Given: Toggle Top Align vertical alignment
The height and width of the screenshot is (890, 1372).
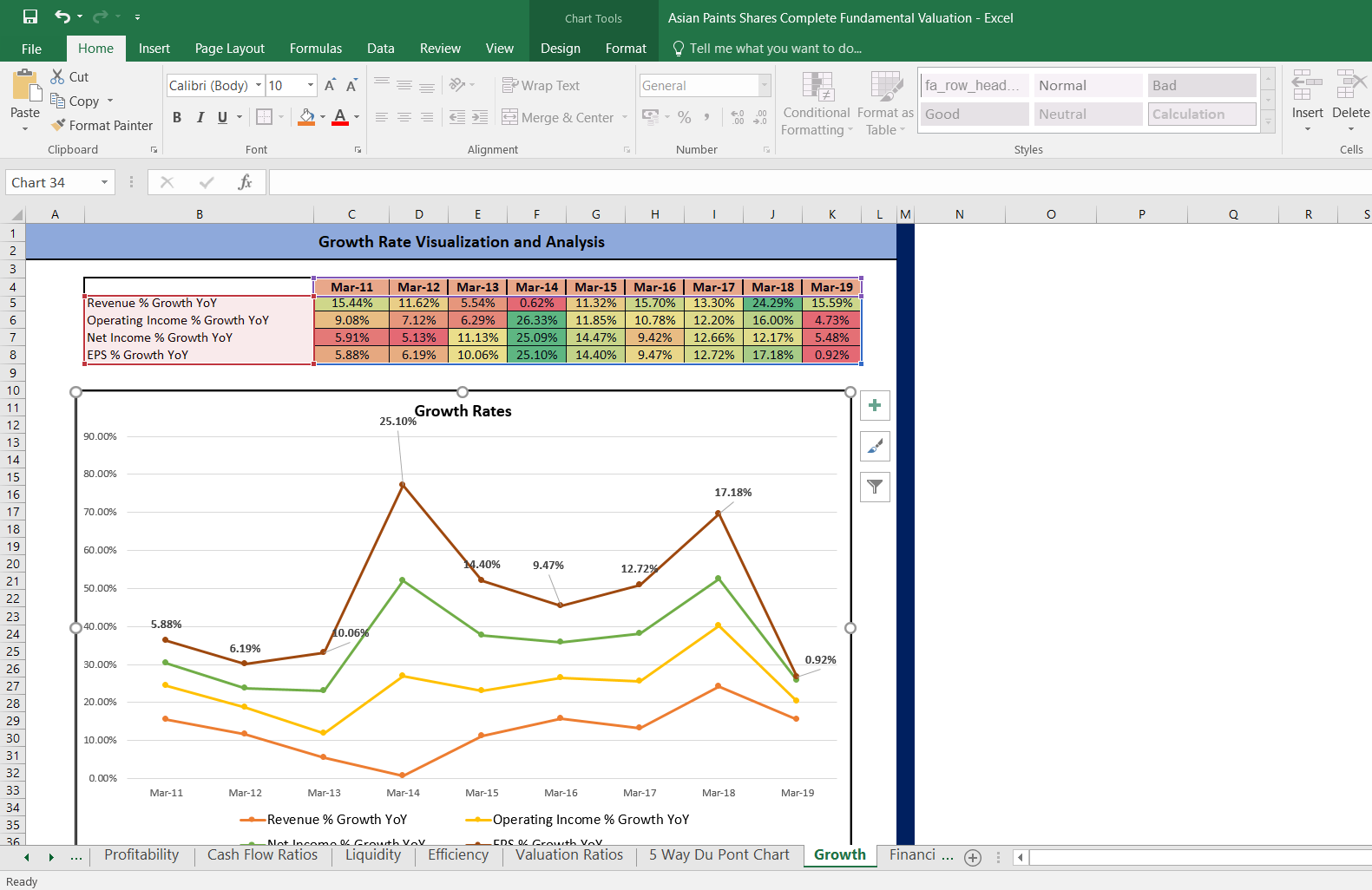Looking at the screenshot, I should [x=382, y=85].
